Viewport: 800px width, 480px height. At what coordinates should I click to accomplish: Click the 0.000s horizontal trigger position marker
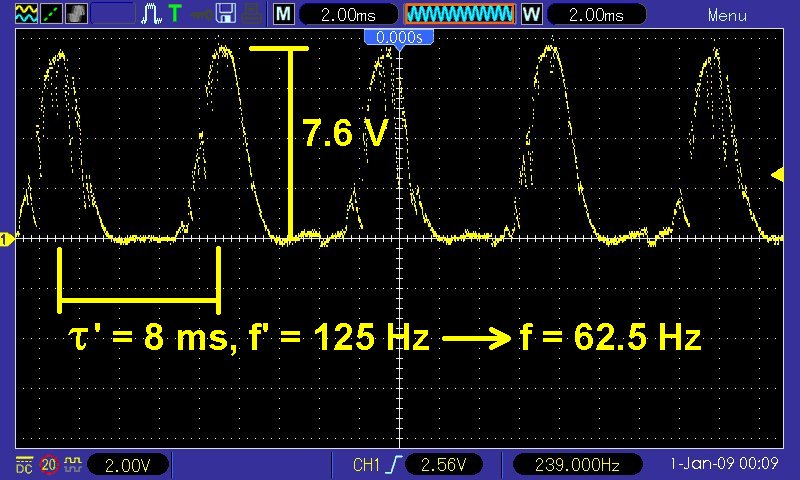click(399, 36)
